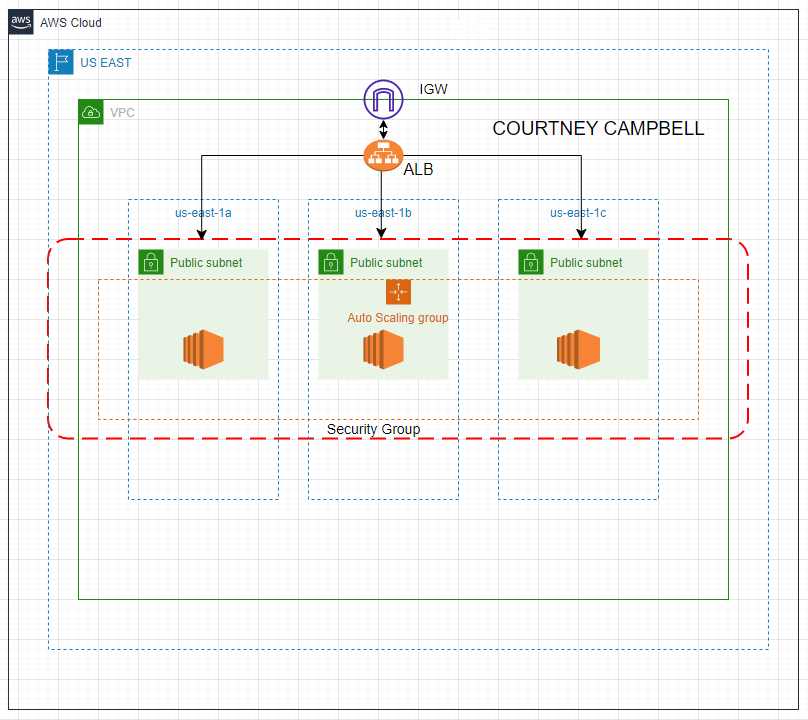Select the AWS Cloud logo icon
808x720 pixels.
(20, 22)
